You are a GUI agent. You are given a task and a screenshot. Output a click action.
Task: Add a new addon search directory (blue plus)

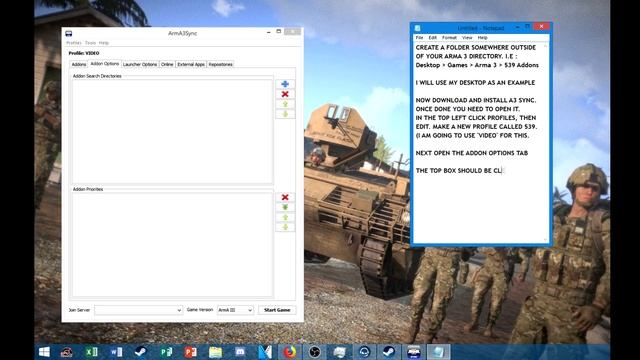[285, 84]
